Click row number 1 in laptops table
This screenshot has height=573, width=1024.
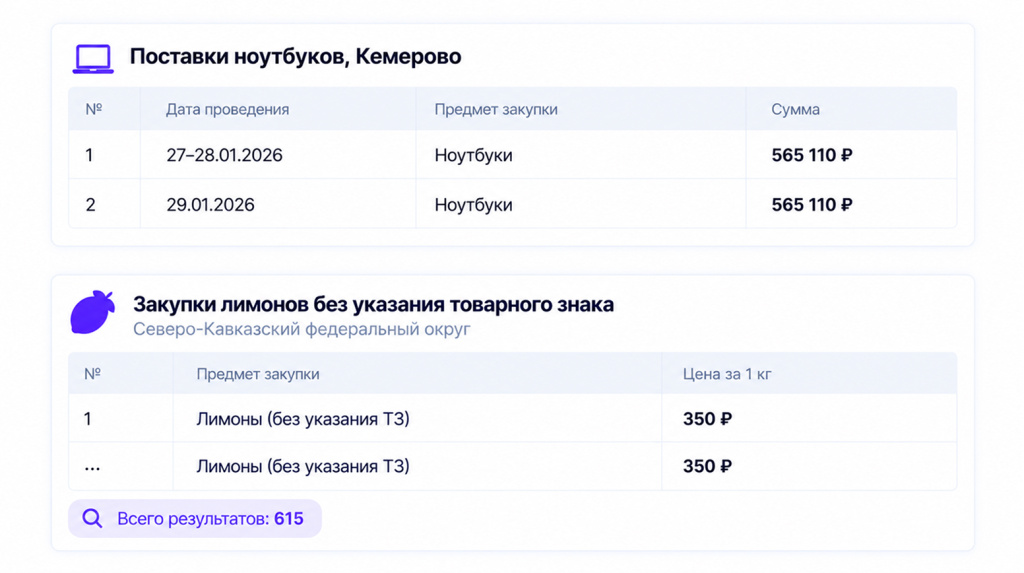tap(89, 155)
